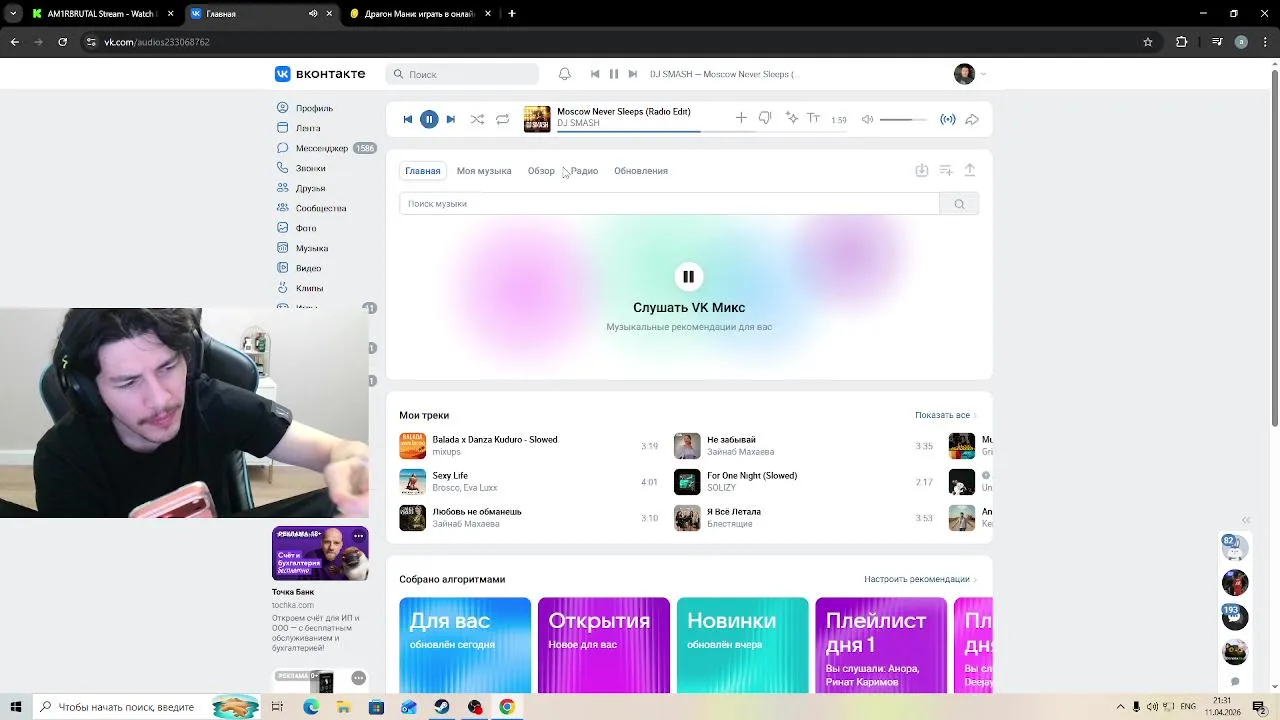This screenshot has height=720, width=1280.
Task: Open the Плейлист дня 1 card
Action: (881, 645)
